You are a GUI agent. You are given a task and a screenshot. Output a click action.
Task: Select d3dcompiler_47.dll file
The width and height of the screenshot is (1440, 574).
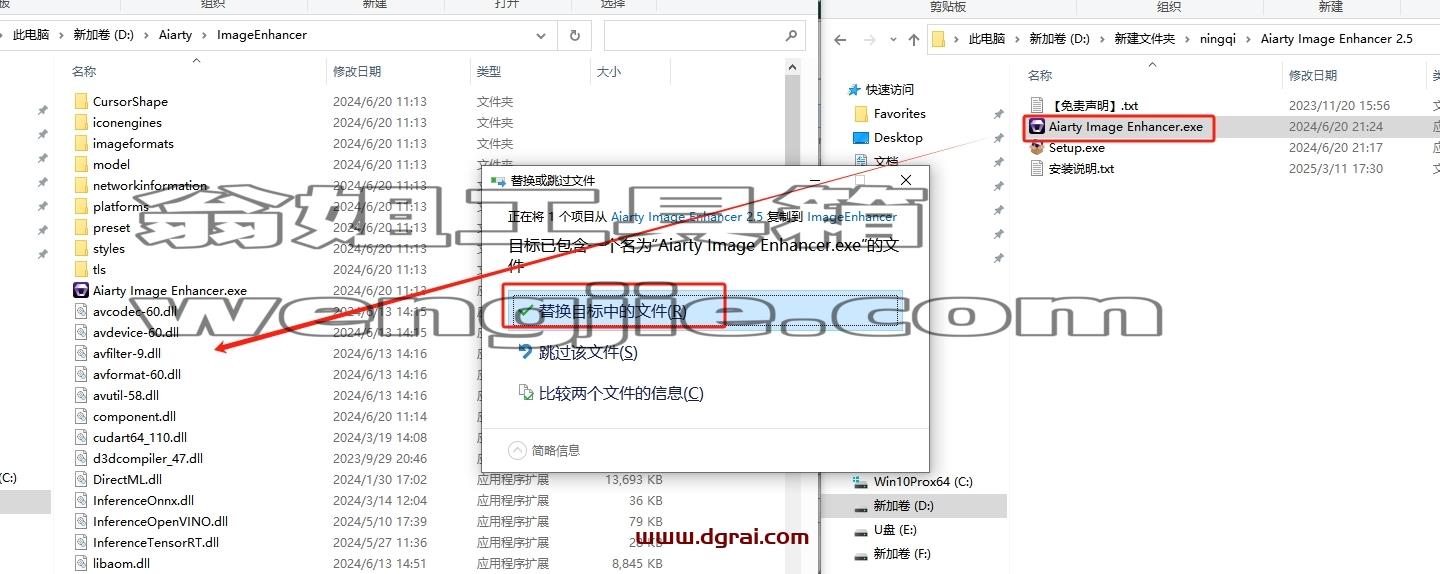(x=148, y=458)
